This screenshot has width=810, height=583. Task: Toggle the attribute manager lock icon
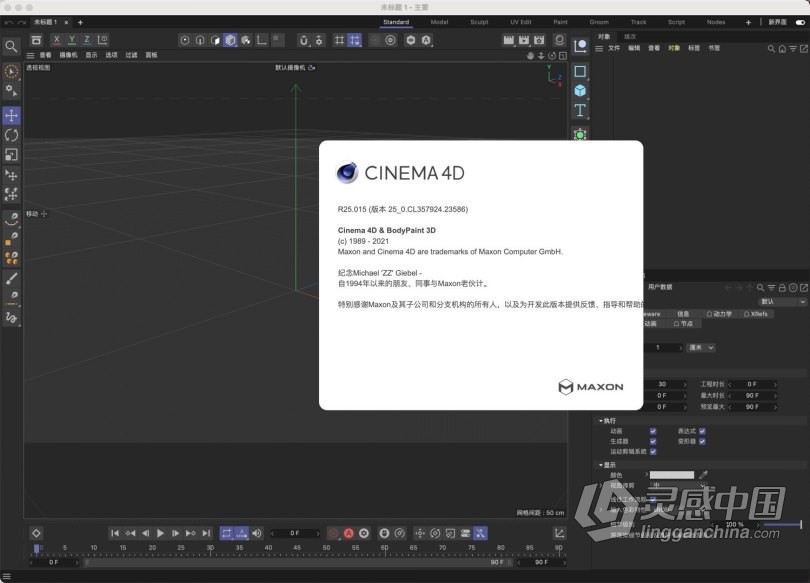(782, 288)
